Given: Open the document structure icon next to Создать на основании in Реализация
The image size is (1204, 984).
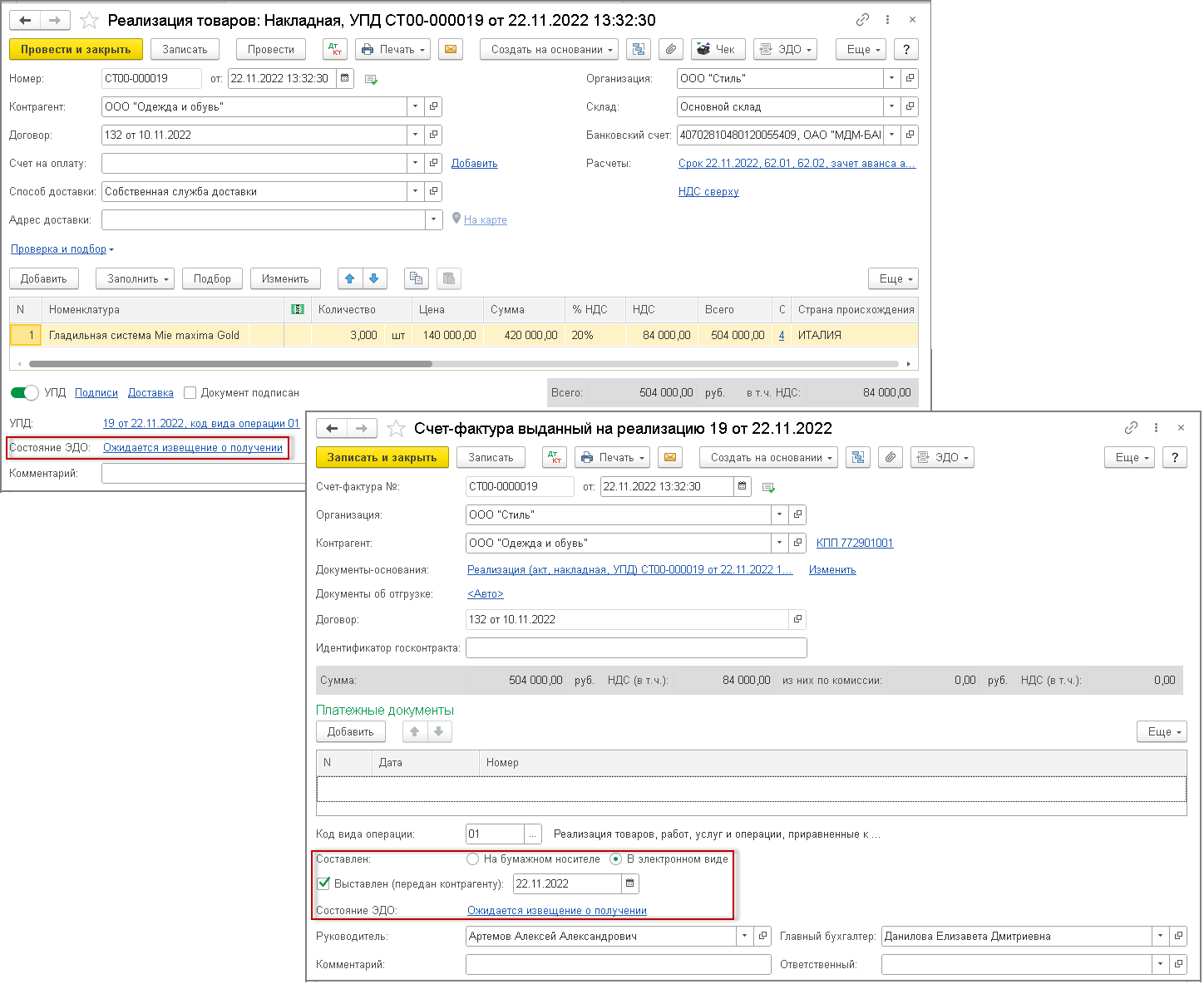Looking at the screenshot, I should [x=639, y=49].
